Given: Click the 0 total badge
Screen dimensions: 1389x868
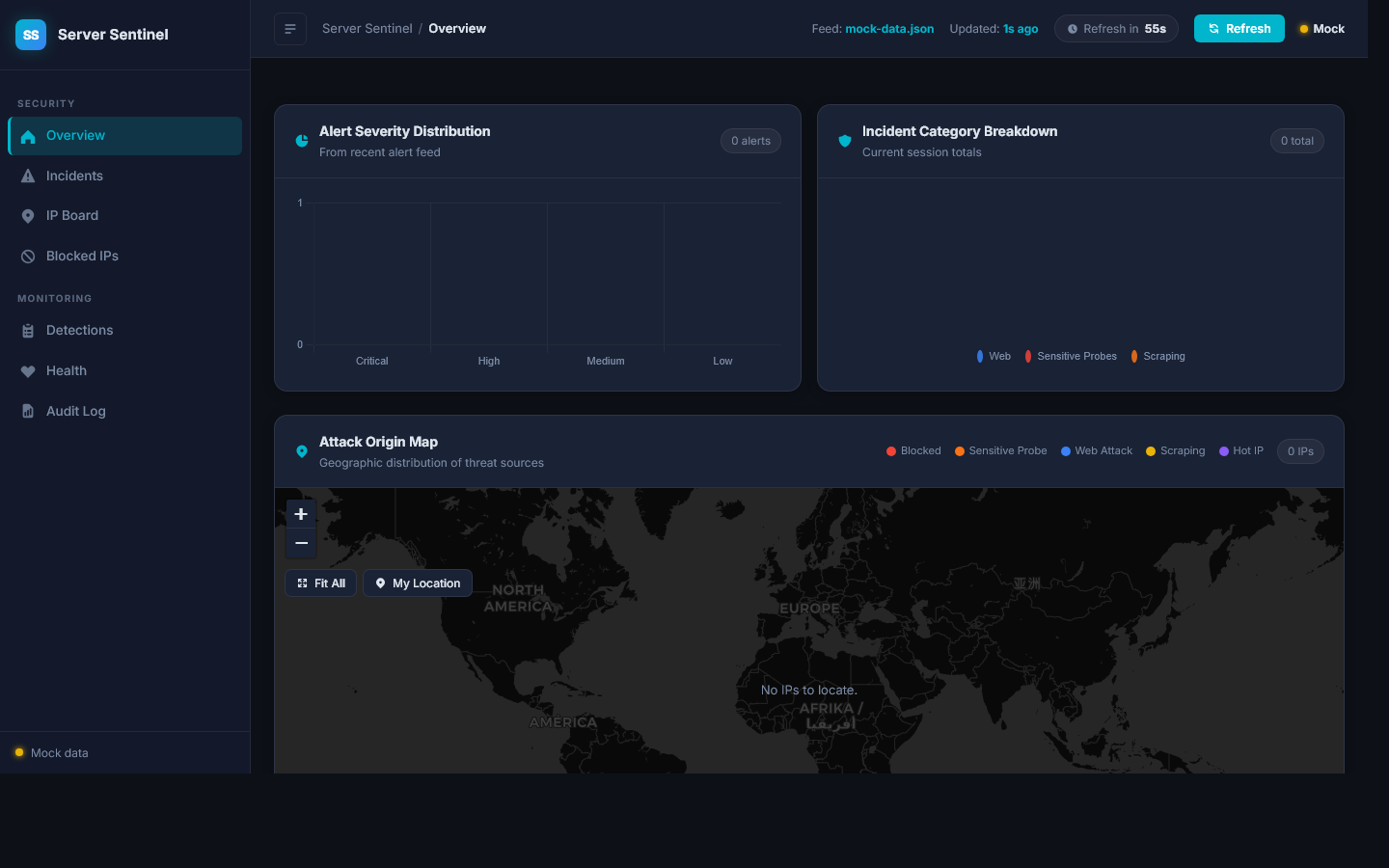Looking at the screenshot, I should 1296,141.
